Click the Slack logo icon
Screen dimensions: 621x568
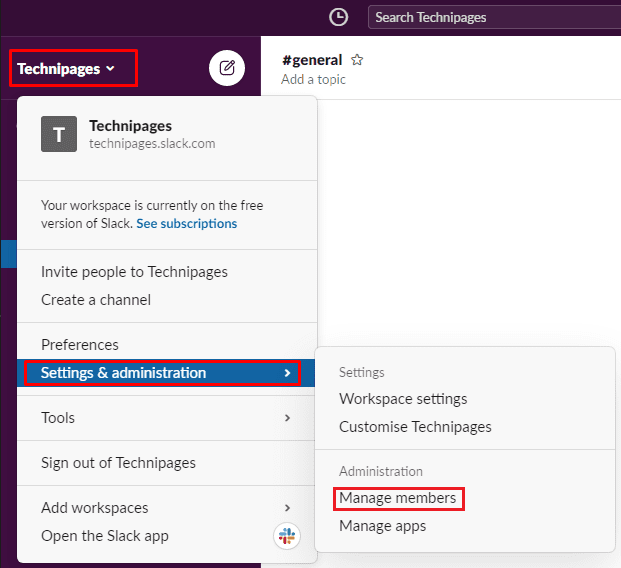tap(287, 536)
